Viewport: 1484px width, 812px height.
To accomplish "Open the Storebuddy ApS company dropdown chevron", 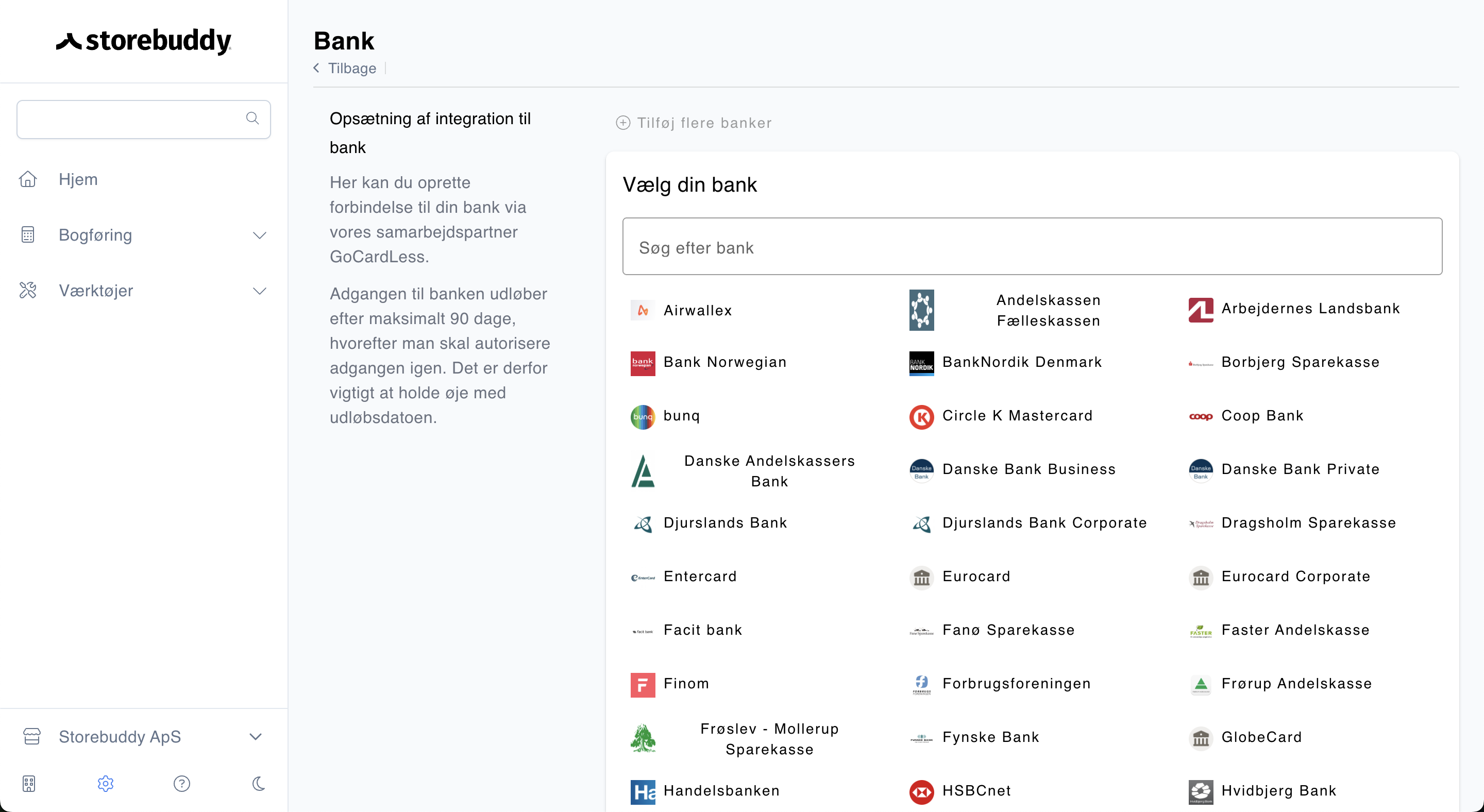I will tap(256, 737).
